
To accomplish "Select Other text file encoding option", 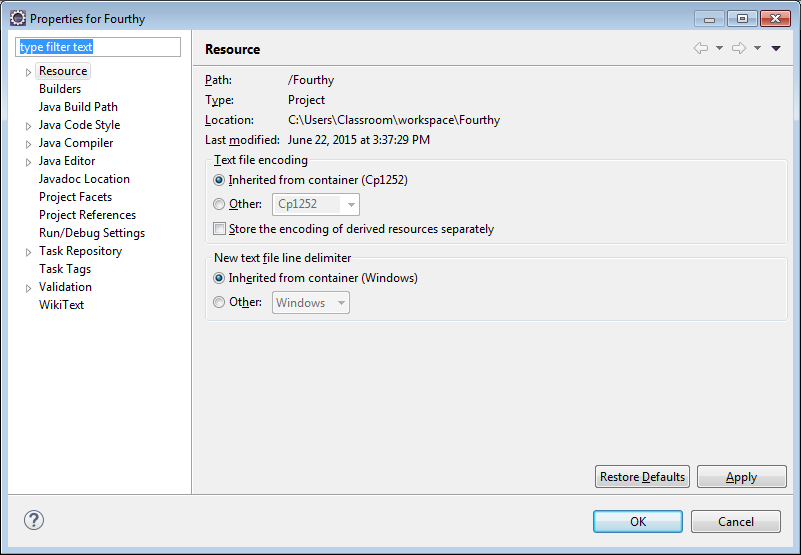I will [x=220, y=204].
